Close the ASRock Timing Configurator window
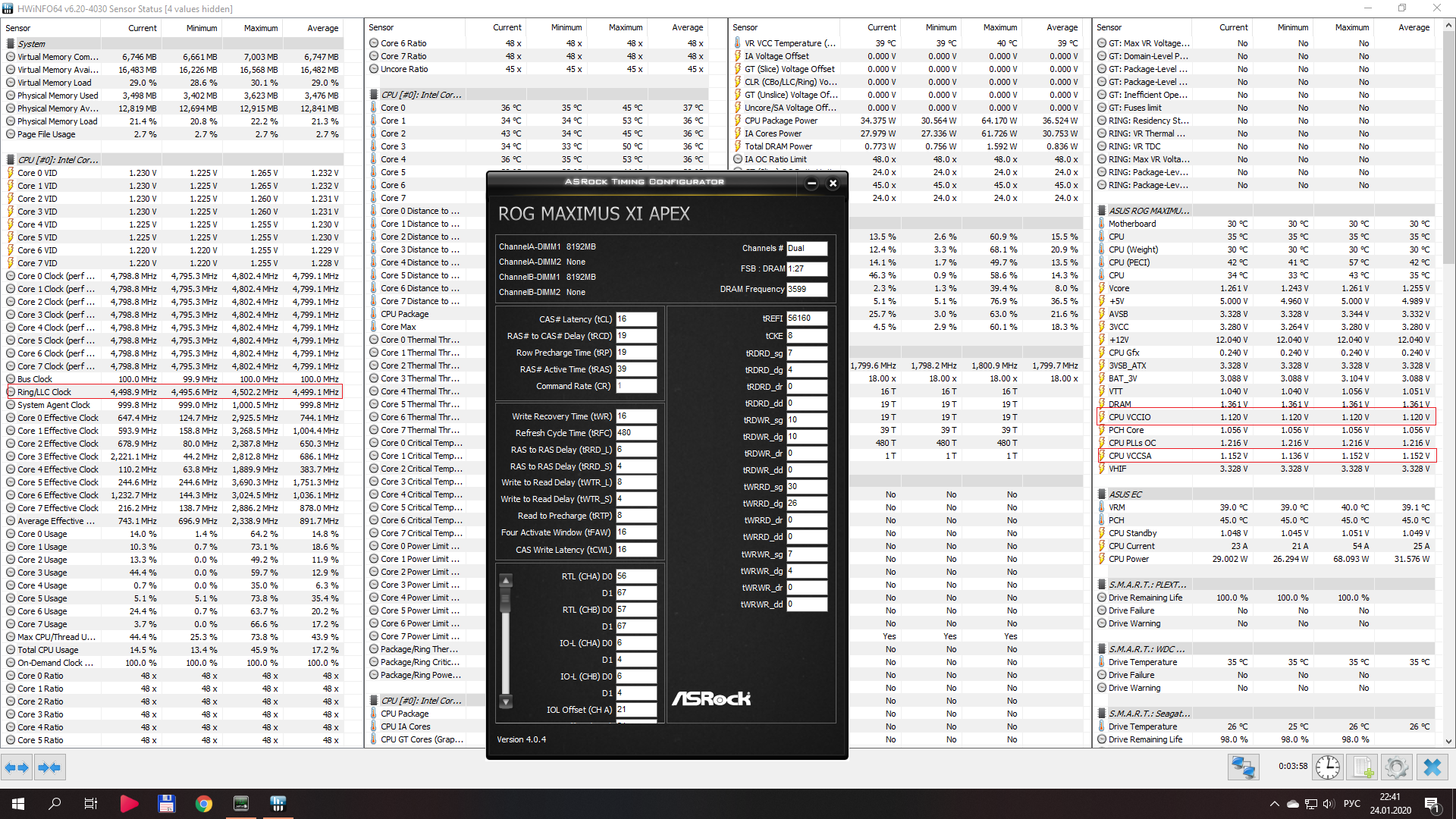1456x819 pixels. point(833,183)
